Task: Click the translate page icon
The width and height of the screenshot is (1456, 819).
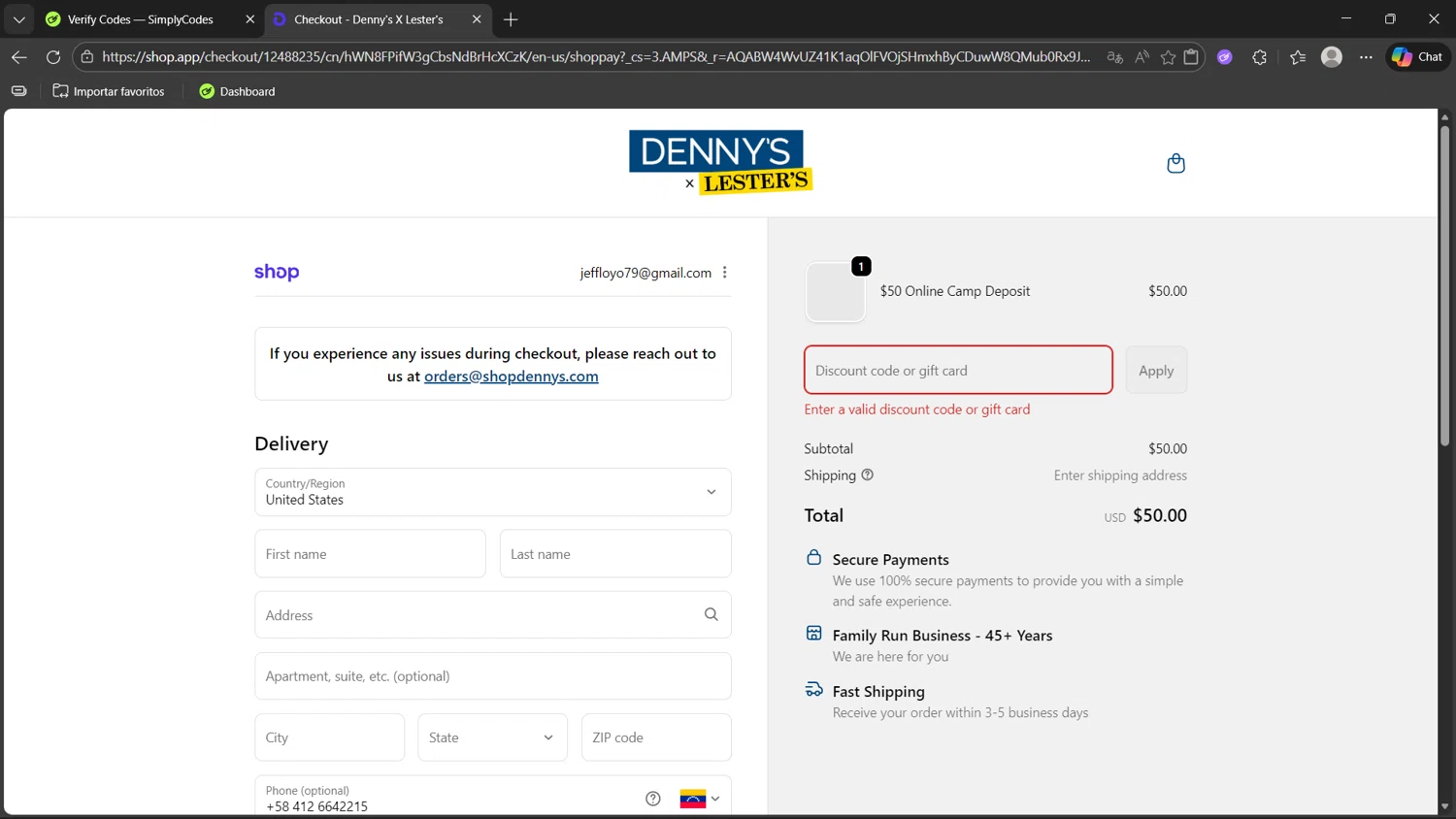Action: pyautogui.click(x=1115, y=57)
